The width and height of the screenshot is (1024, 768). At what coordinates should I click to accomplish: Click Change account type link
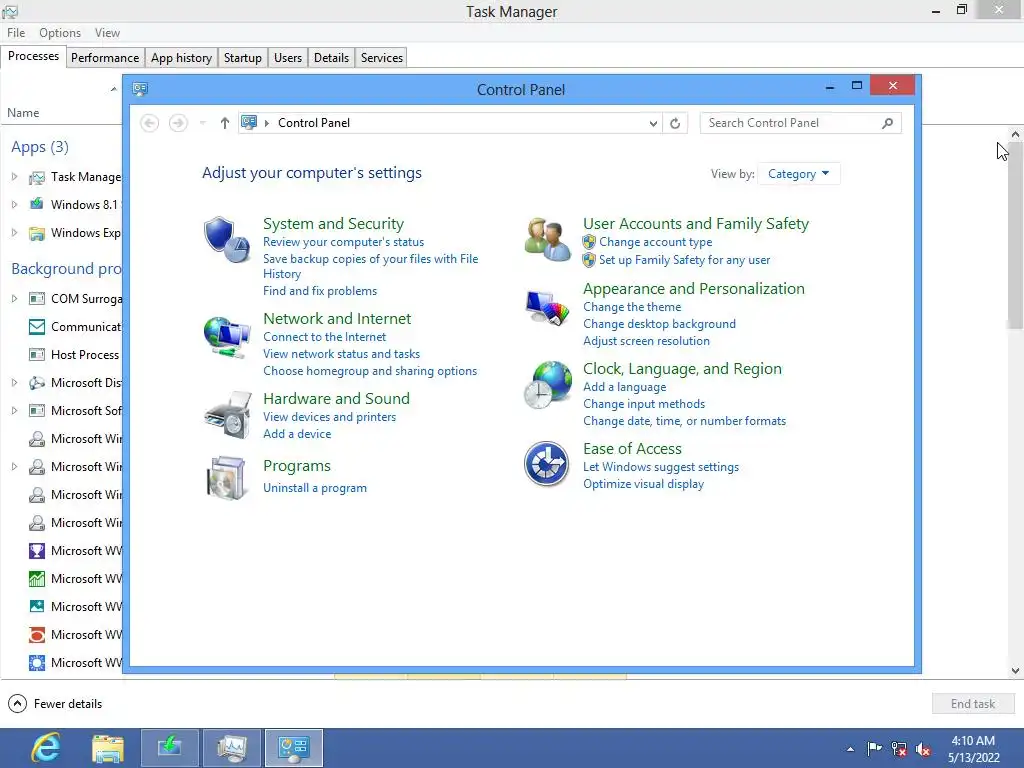655,242
